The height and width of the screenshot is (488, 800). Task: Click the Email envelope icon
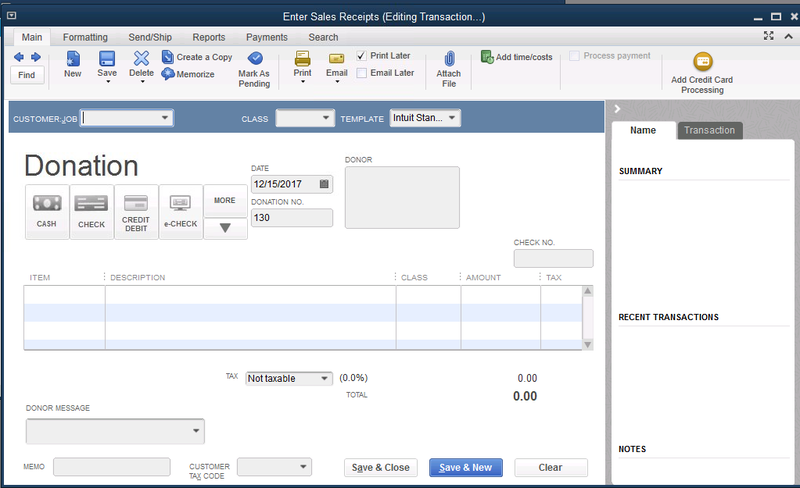click(x=337, y=59)
